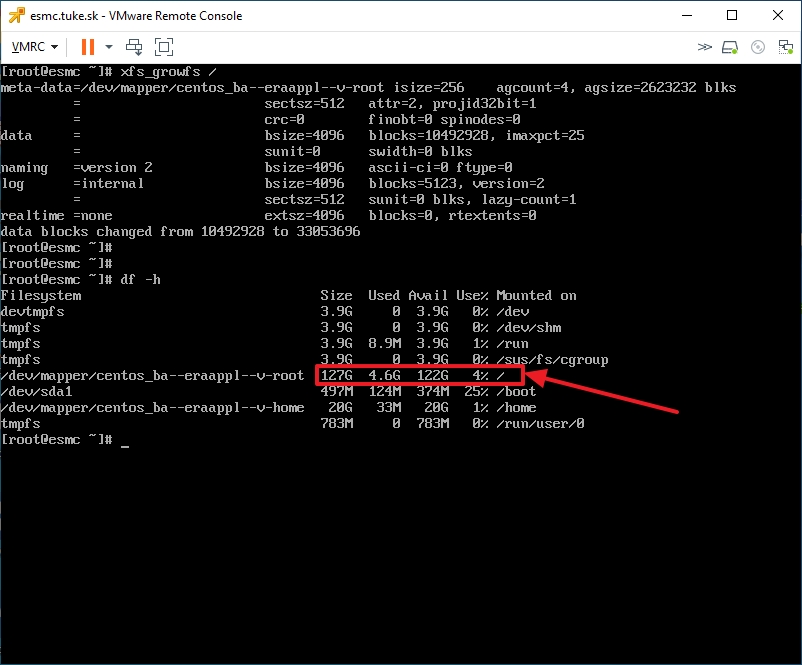Click the 'Mounted on' column header
The width and height of the screenshot is (802, 665).
coord(537,296)
